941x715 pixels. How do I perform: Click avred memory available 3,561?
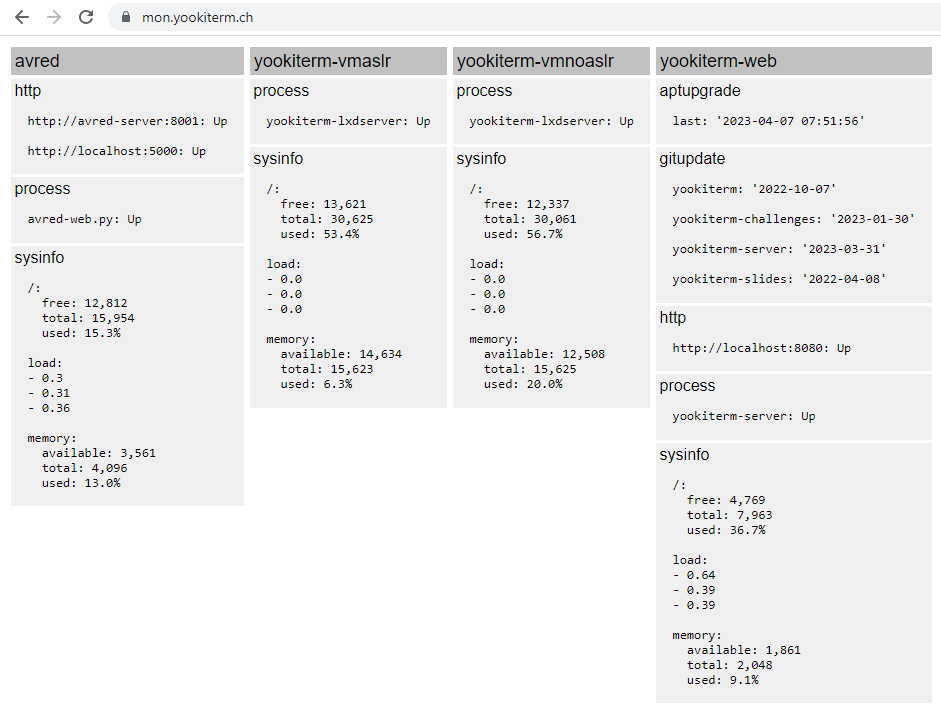98,453
